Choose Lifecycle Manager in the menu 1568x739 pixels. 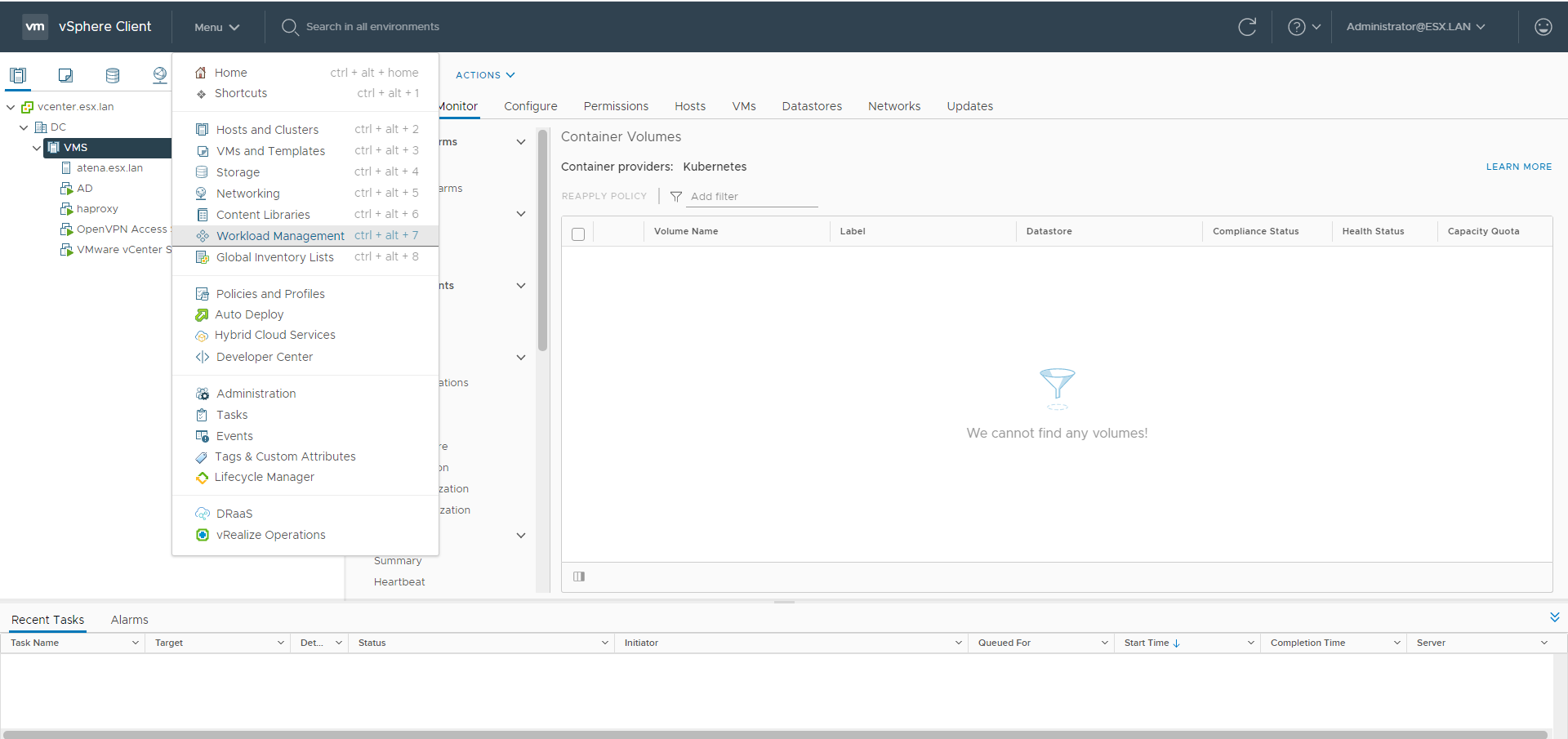(x=264, y=477)
